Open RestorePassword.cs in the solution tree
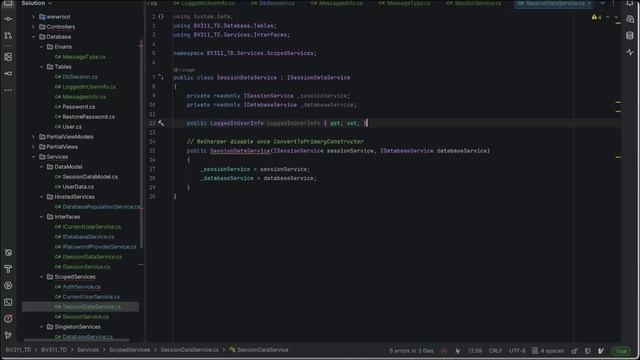 pyautogui.click(x=89, y=117)
